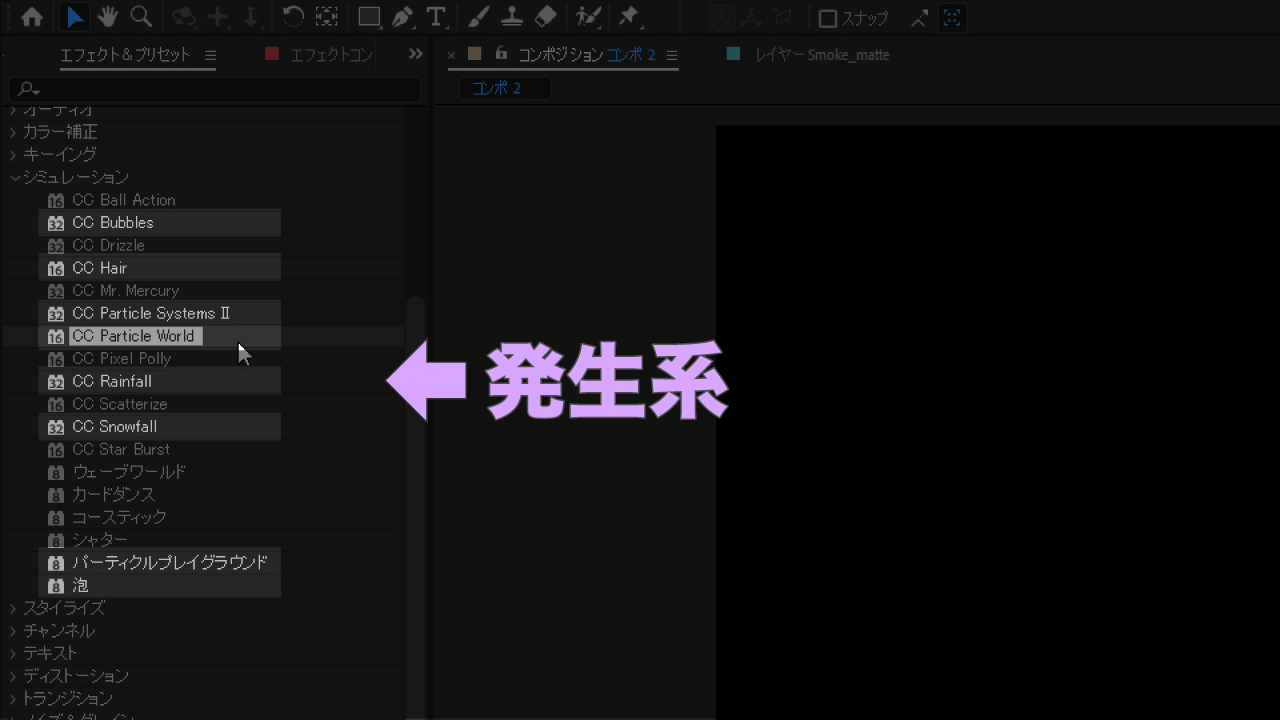Expand the スタイライズ category
Screen dimensions: 1280x720
pyautogui.click(x=13, y=608)
